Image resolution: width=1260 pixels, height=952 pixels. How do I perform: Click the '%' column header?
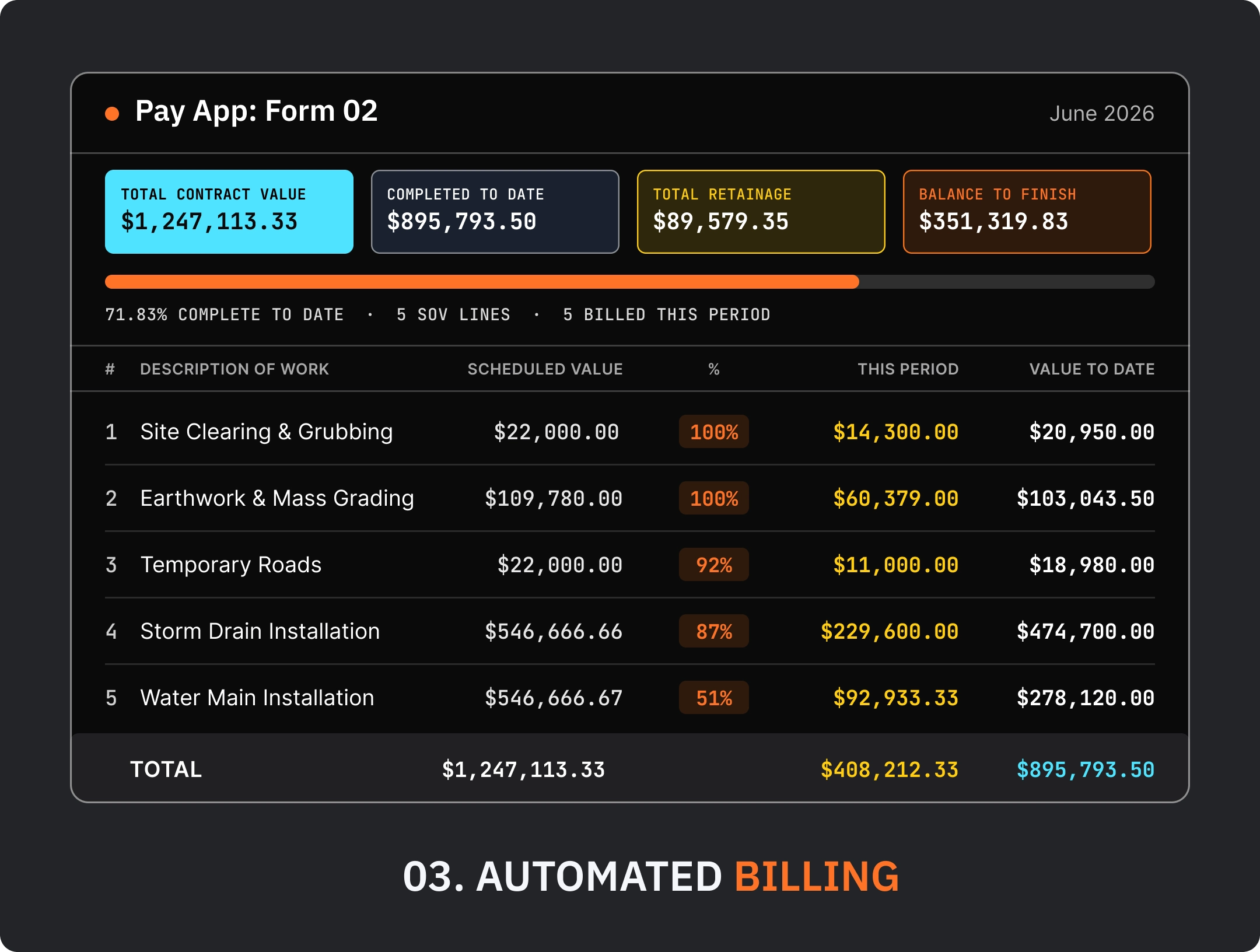714,369
